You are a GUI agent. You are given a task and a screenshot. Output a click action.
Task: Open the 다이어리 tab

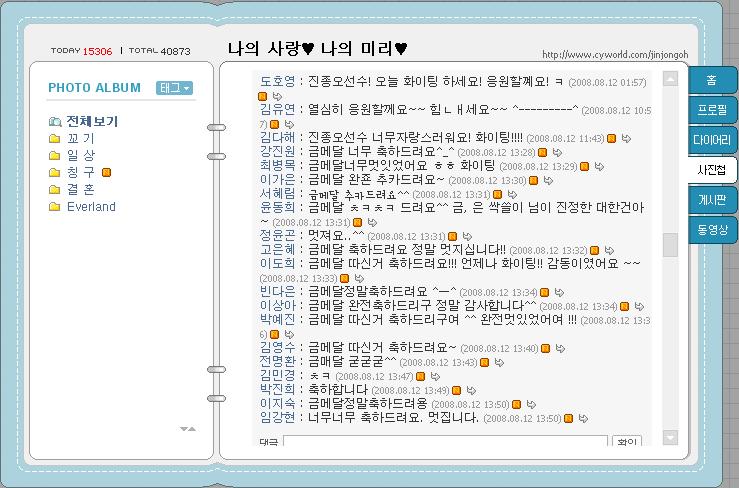point(713,139)
